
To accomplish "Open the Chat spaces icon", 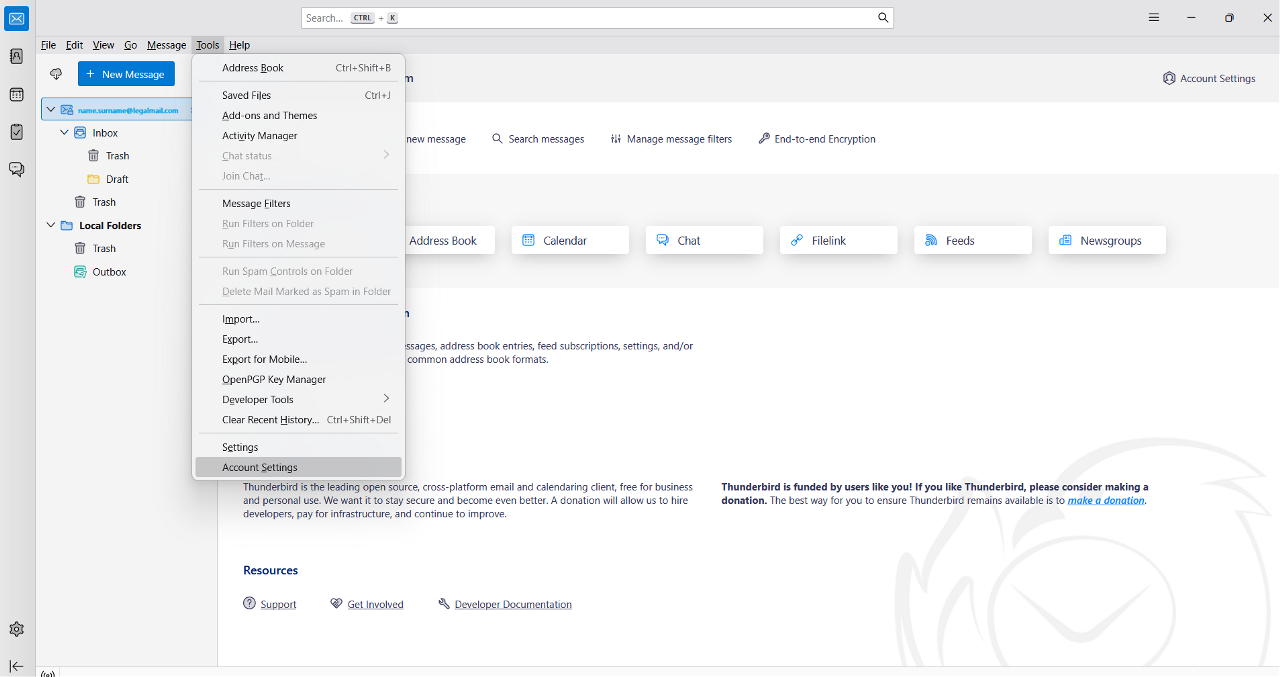I will pyautogui.click(x=16, y=169).
